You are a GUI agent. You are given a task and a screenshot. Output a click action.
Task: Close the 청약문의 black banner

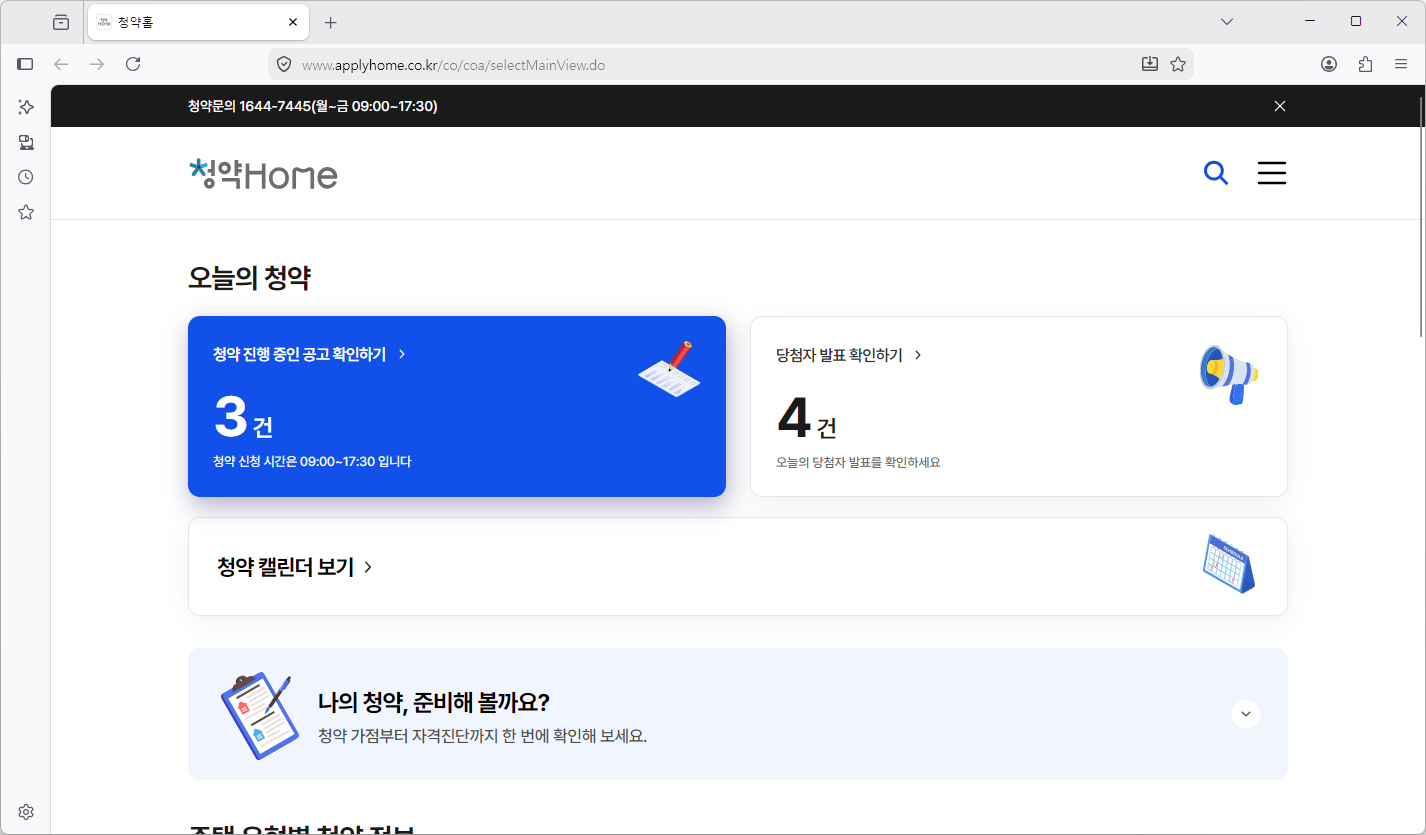click(x=1280, y=106)
